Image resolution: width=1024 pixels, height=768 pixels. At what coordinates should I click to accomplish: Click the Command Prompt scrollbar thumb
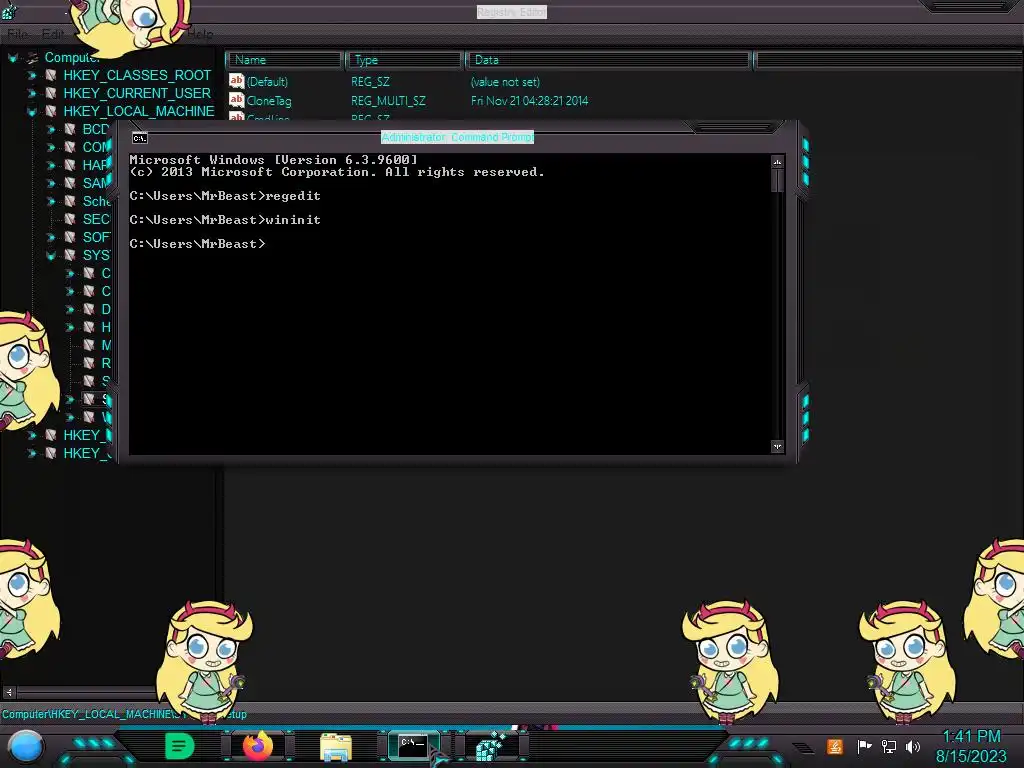777,180
